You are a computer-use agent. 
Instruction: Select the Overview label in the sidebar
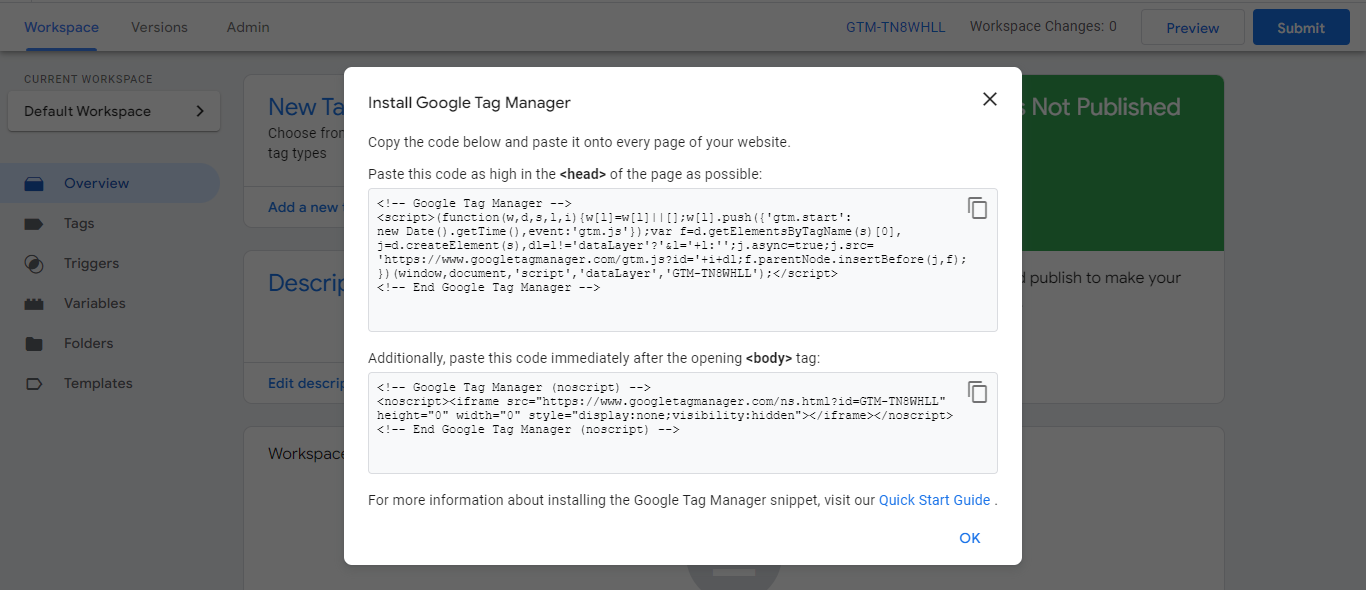97,183
